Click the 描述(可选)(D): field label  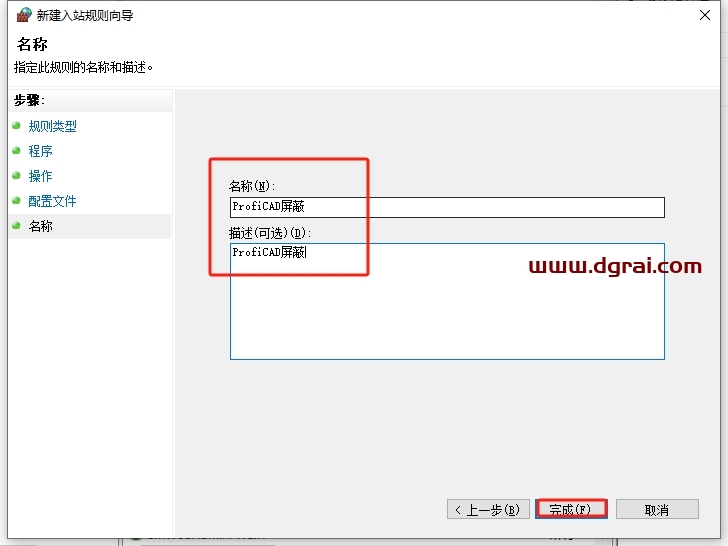coord(270,233)
